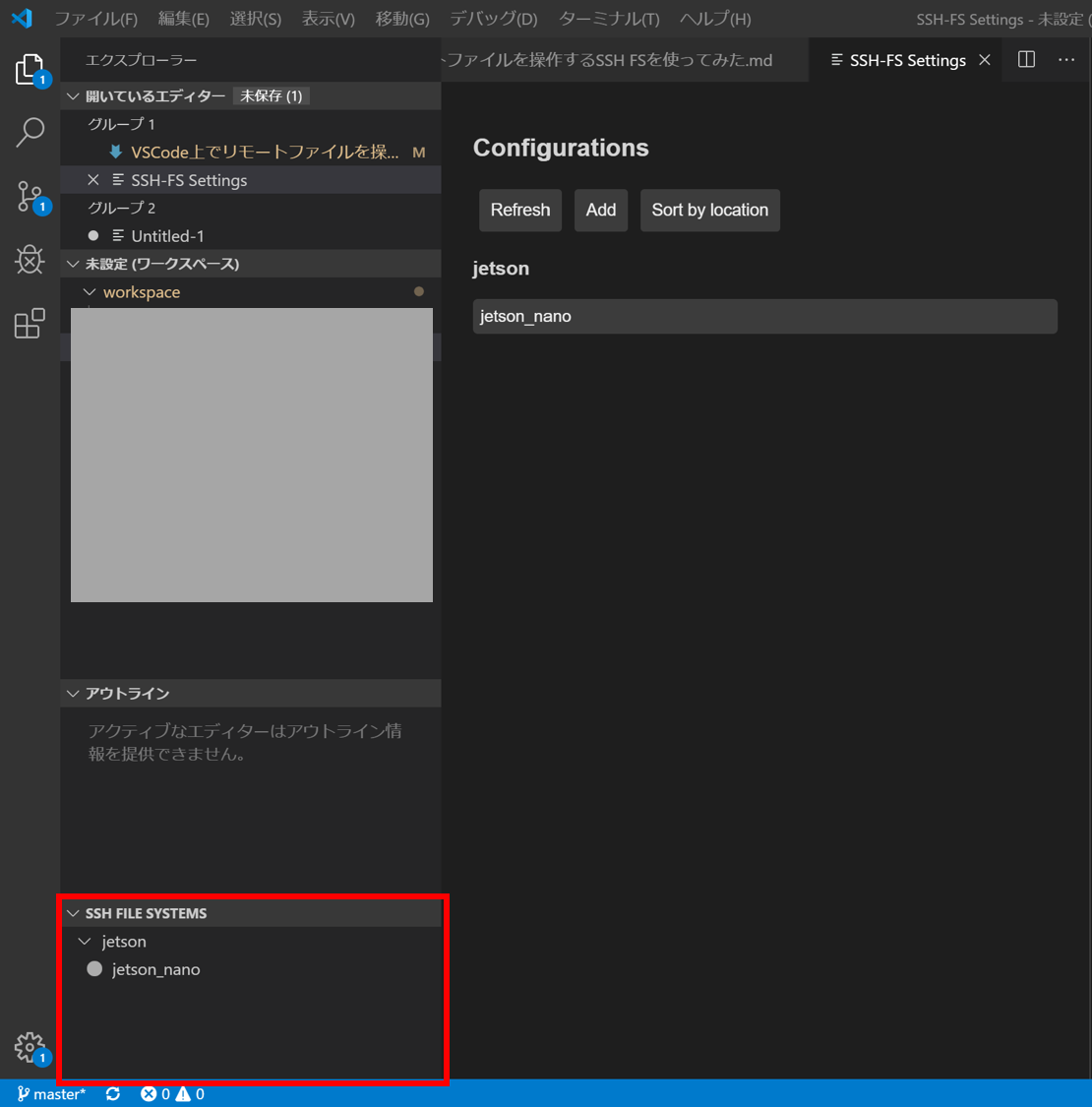Open the デバッグ(D) menu
The width and height of the screenshot is (1092, 1107).
[x=494, y=19]
